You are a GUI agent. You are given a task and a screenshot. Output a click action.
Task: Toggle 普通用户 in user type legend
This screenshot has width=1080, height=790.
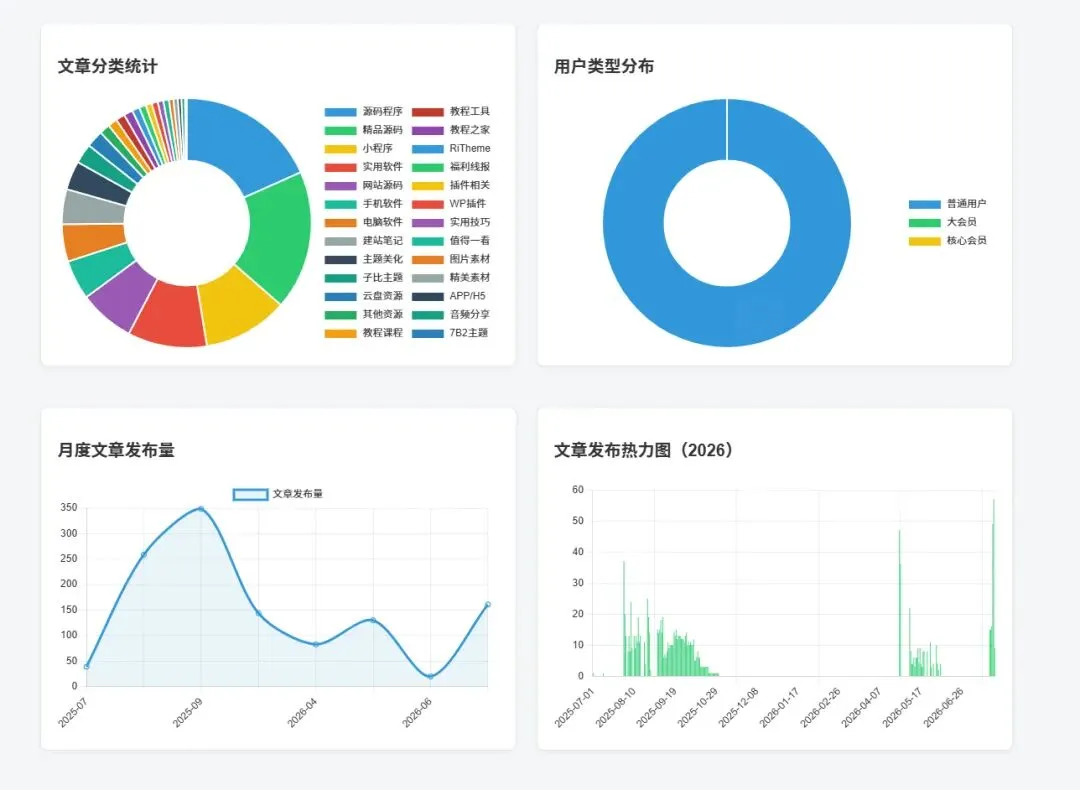click(x=948, y=204)
